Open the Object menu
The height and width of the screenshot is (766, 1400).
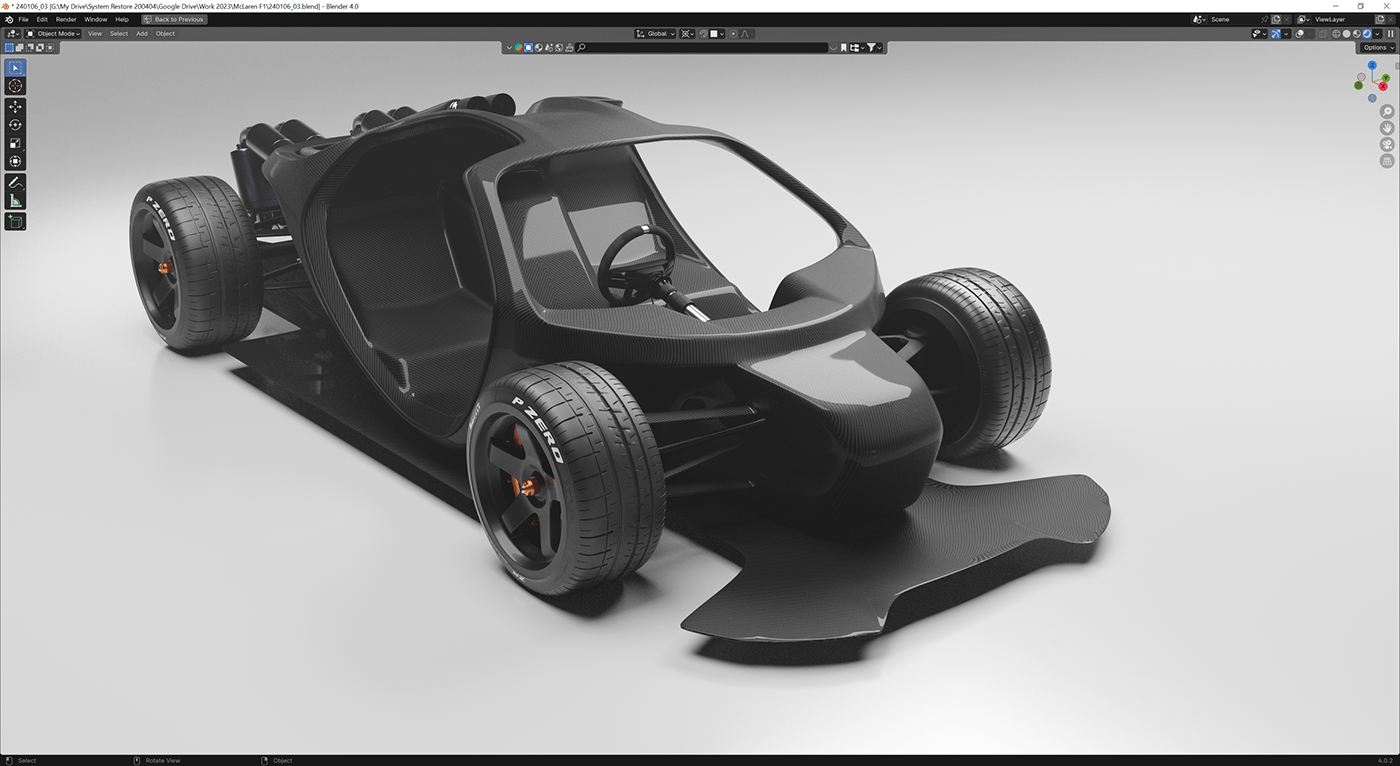[x=165, y=33]
